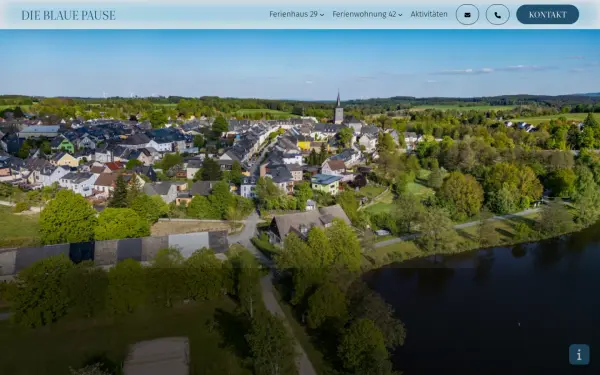Image resolution: width=600 pixels, height=375 pixels.
Task: Click the phone call icon
Action: [x=497, y=15]
